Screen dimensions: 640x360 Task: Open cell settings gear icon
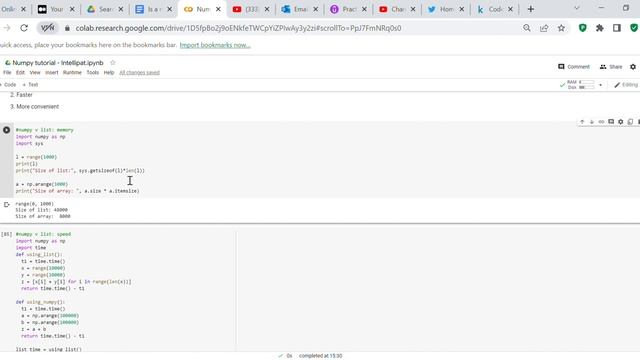[620, 122]
